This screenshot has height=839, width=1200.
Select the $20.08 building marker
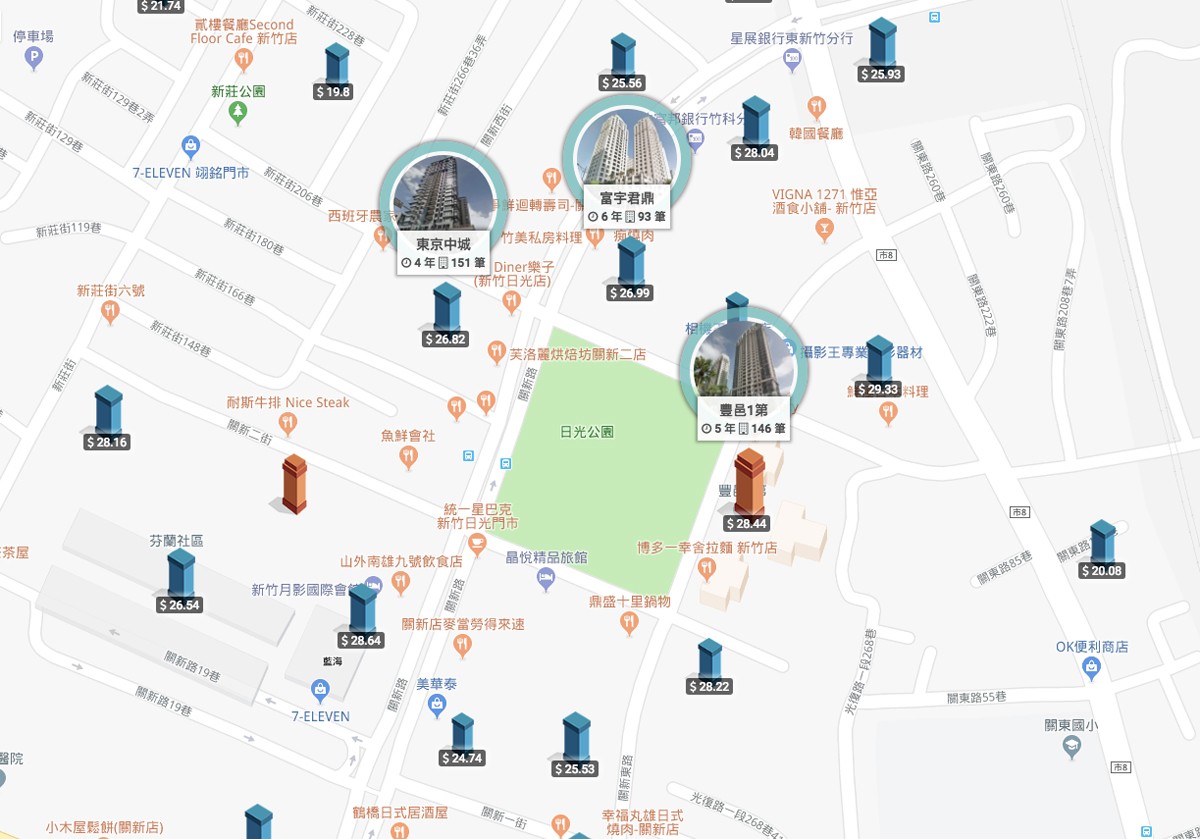tap(1102, 550)
